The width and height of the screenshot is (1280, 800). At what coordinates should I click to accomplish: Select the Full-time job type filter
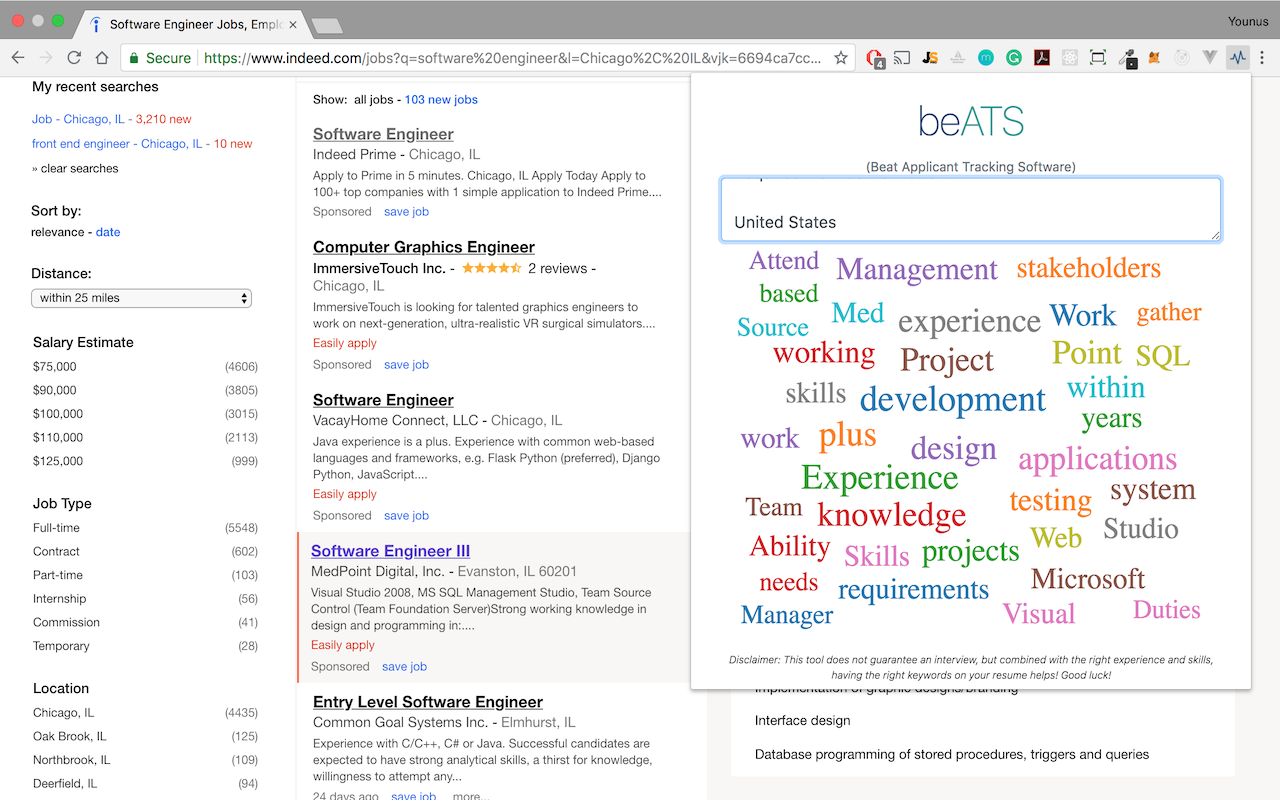coord(56,528)
